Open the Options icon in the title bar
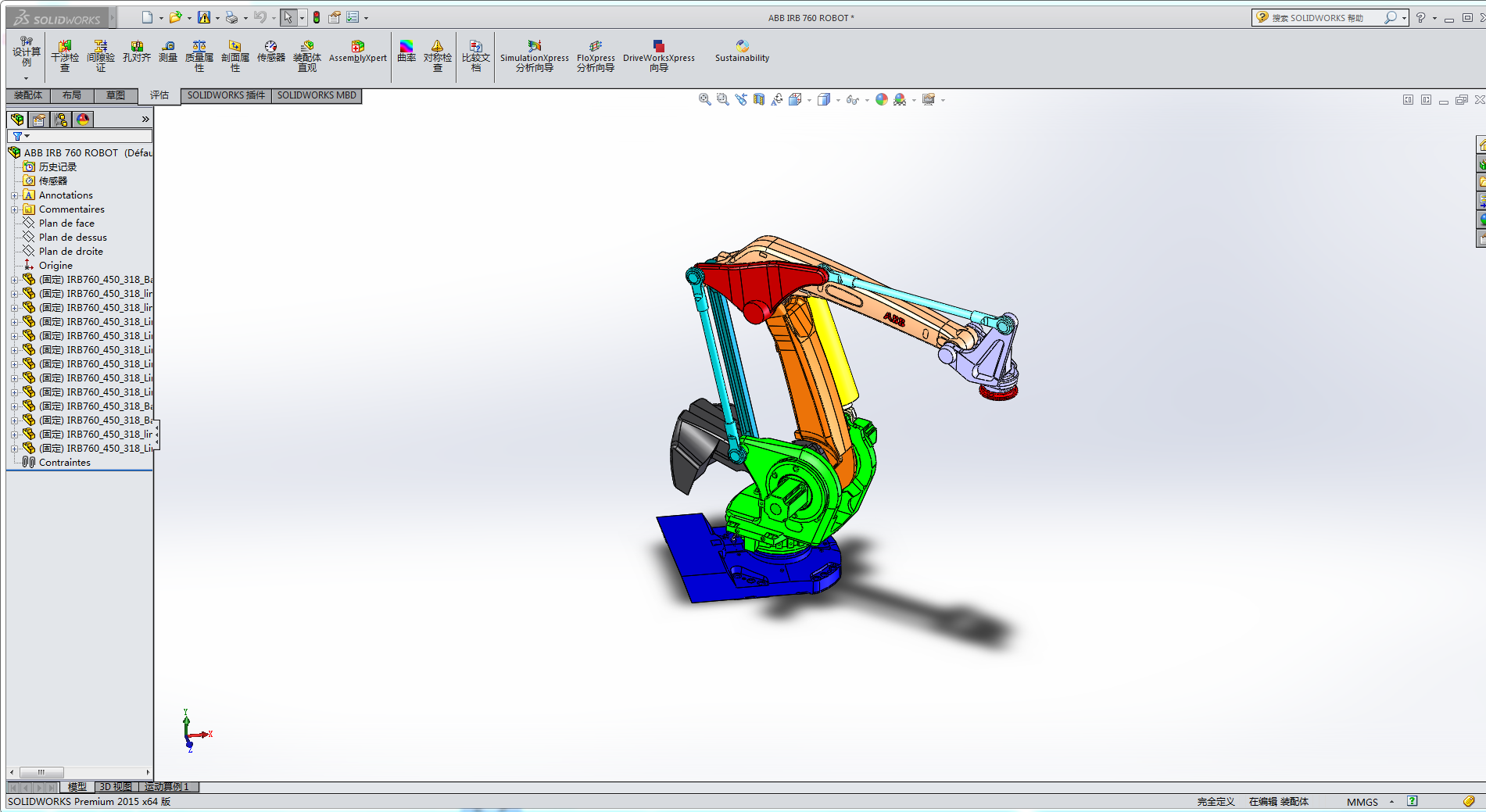 (353, 17)
